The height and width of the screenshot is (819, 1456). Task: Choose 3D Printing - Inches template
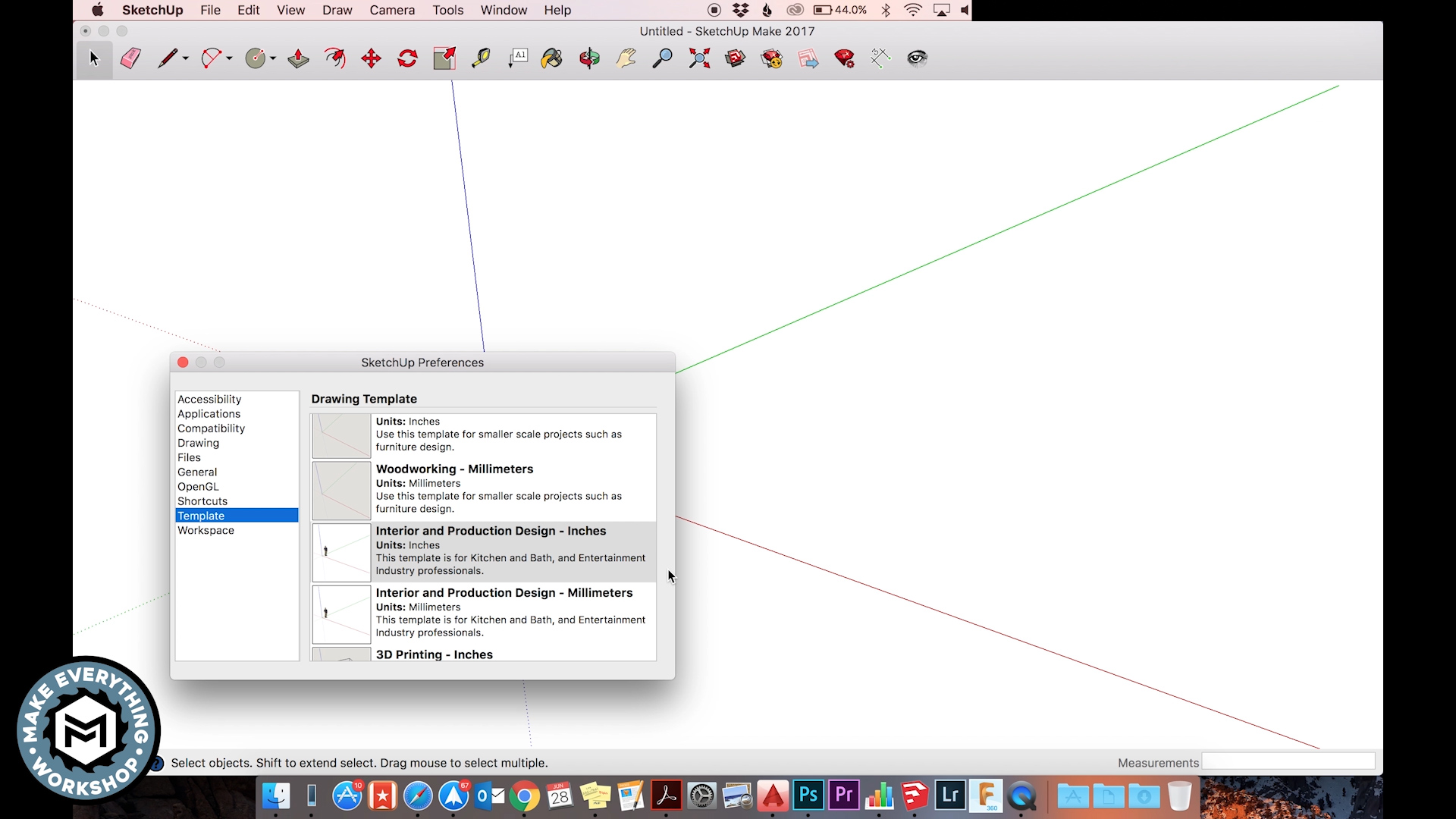483,654
